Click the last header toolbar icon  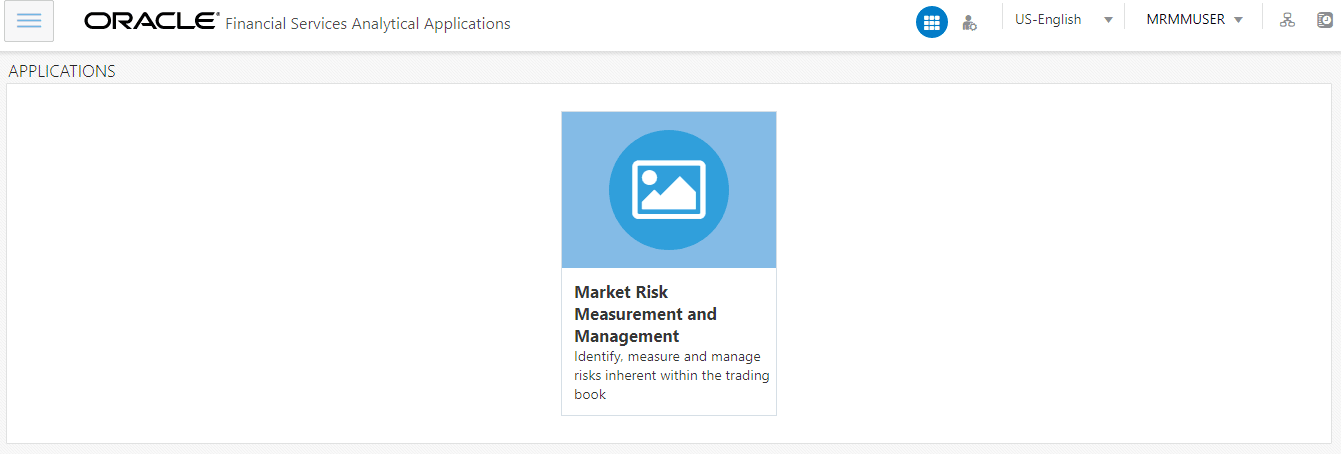1325,20
